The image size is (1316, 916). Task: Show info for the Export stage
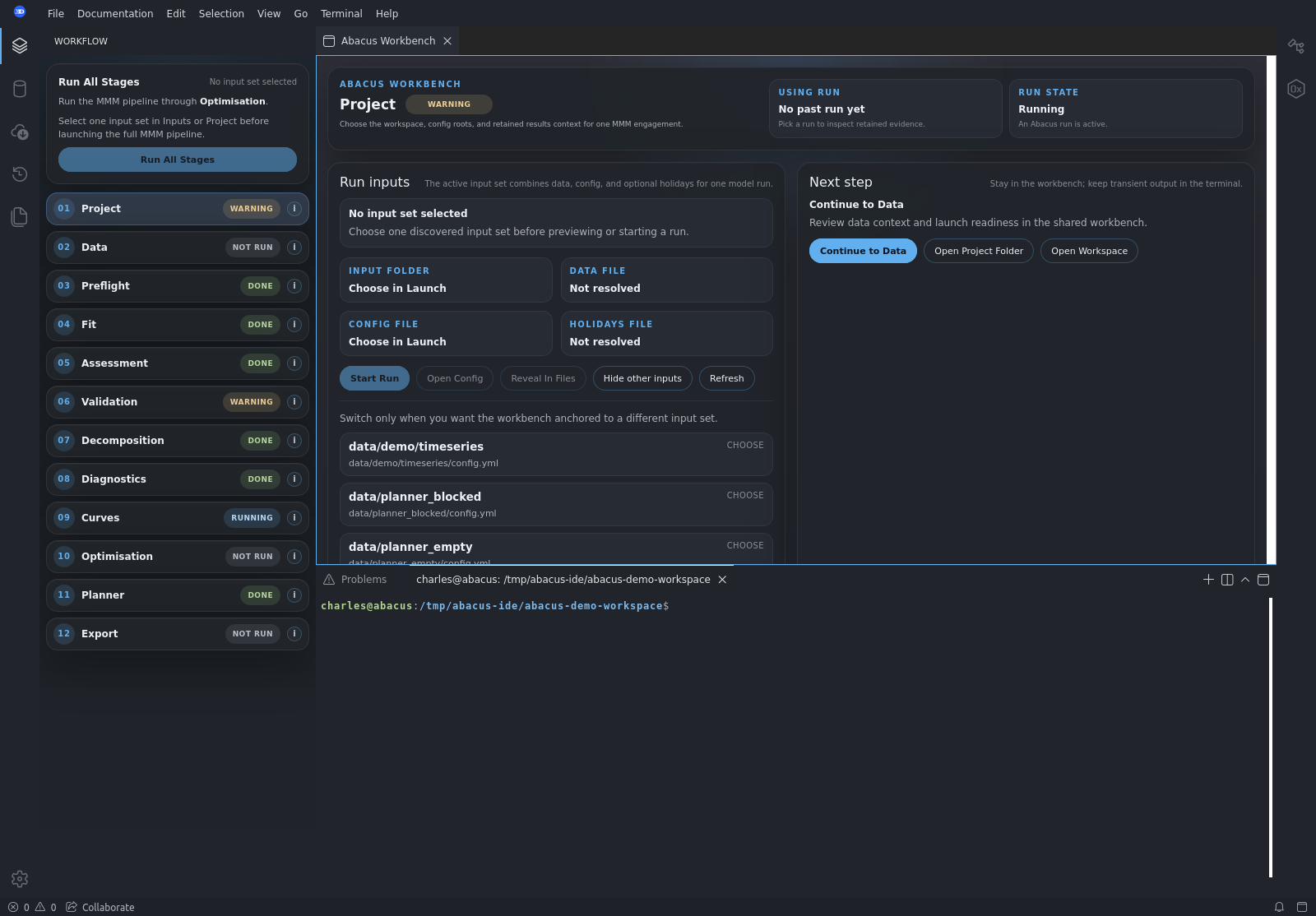(x=294, y=634)
